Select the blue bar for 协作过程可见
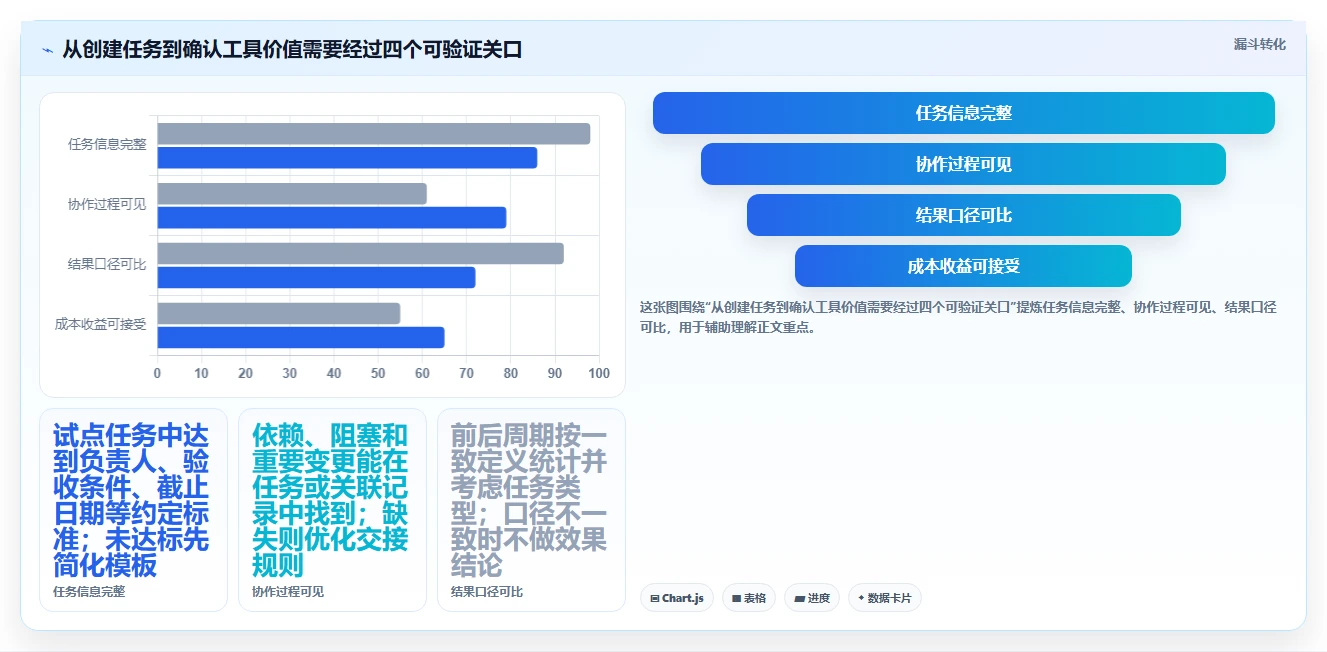This screenshot has width=1327, height=652. (332, 218)
